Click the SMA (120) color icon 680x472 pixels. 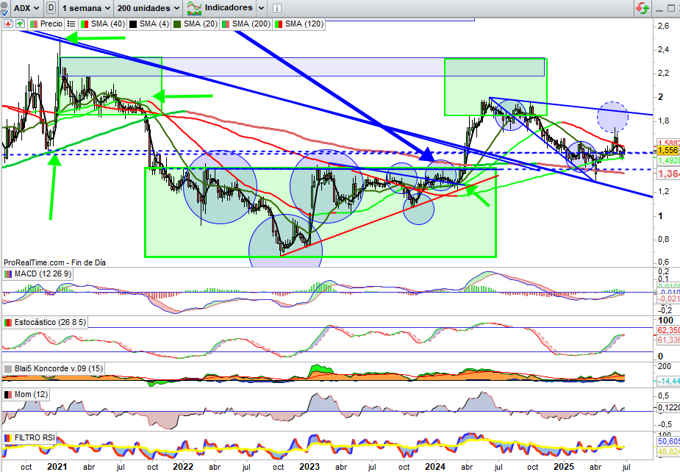(278, 24)
